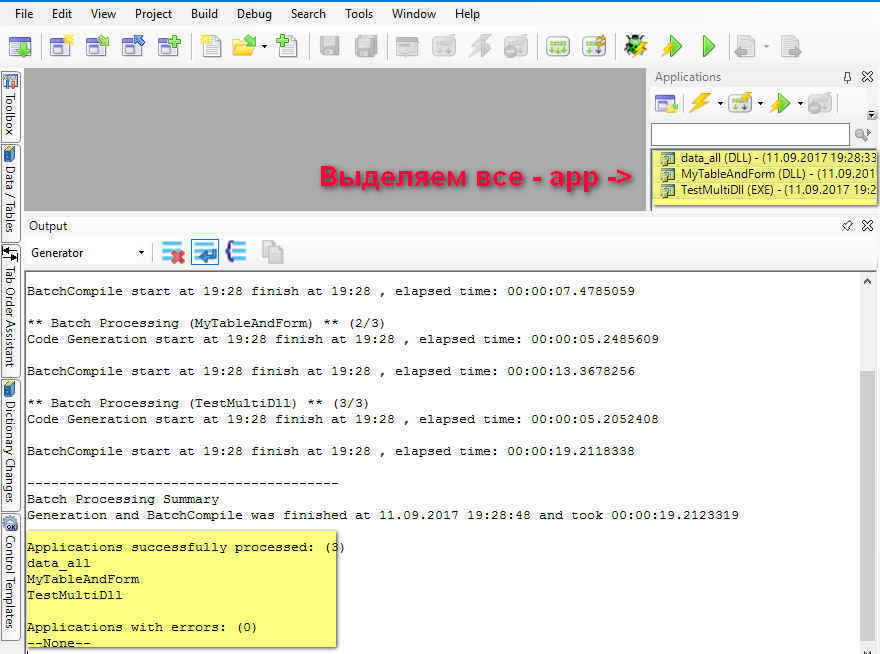Expand the Applications toolbar overflow arrow

(x=871, y=115)
